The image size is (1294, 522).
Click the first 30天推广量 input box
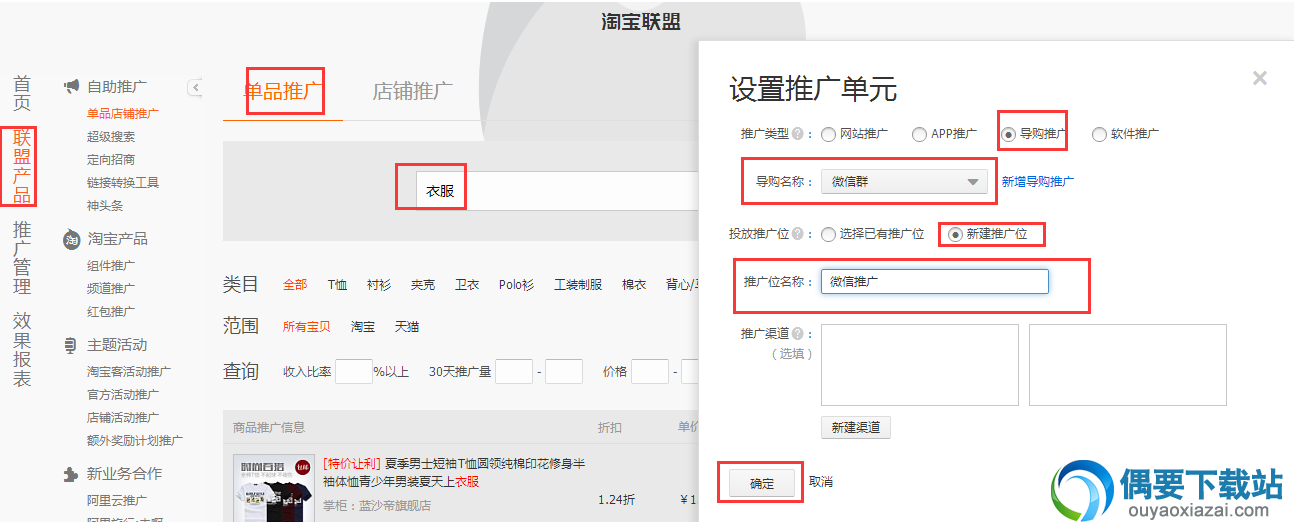pyautogui.click(x=514, y=372)
